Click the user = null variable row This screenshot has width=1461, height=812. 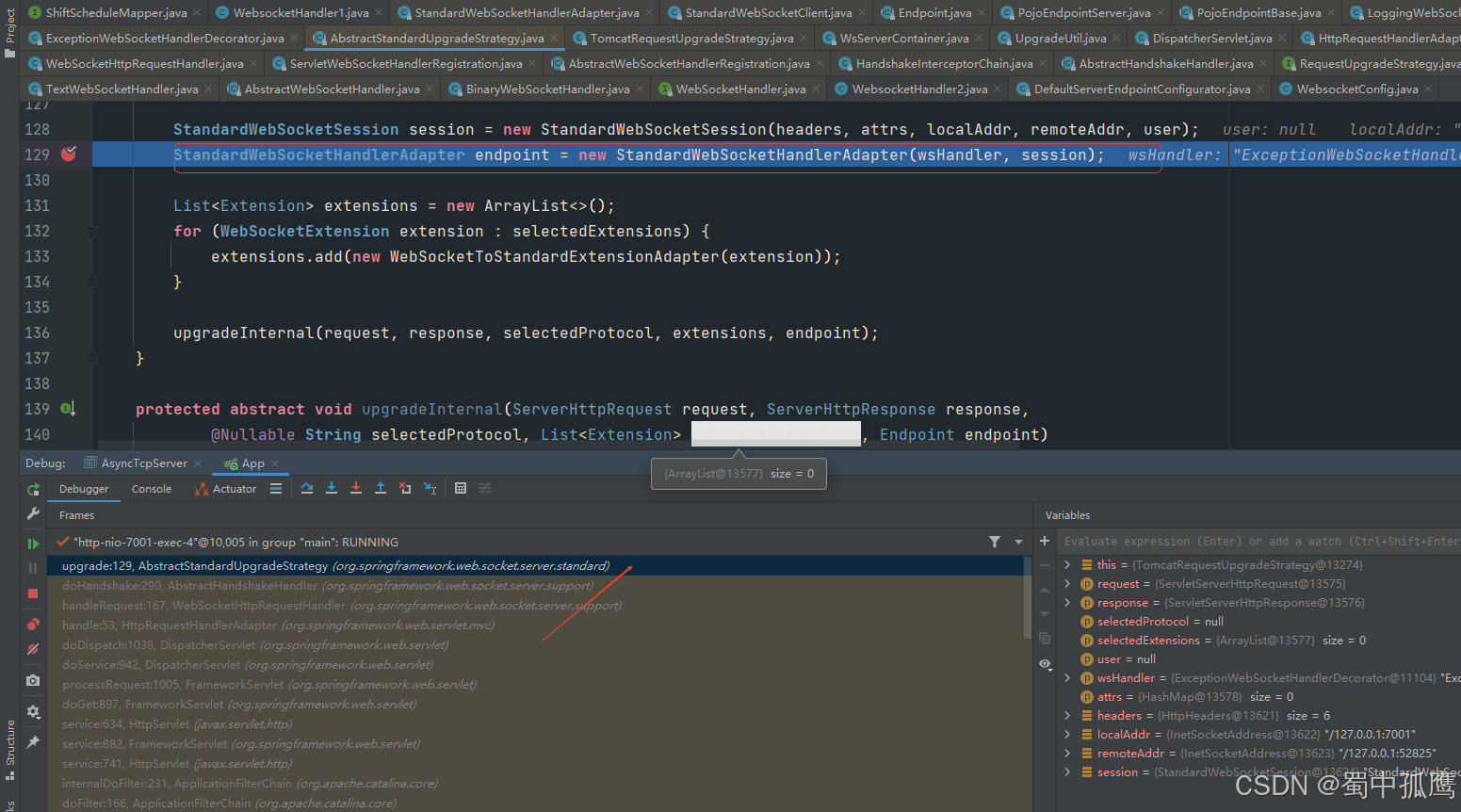[x=1258, y=659]
